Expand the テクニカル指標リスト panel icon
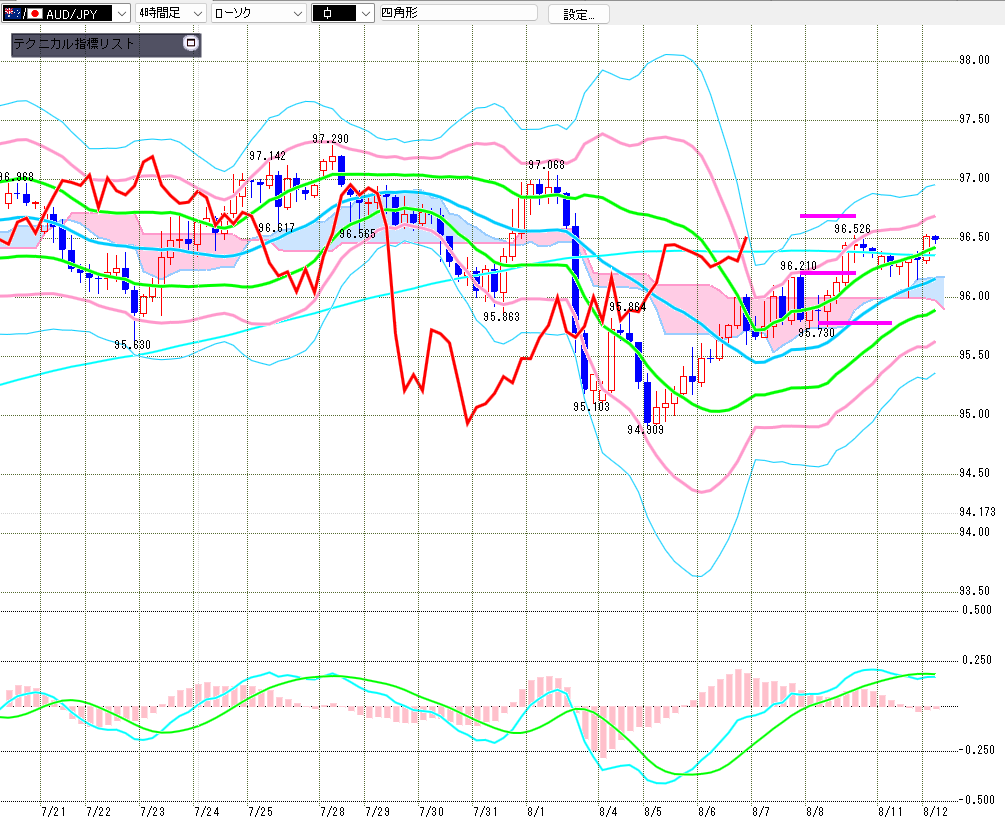Viewport: 1005px width, 822px height. tap(191, 44)
